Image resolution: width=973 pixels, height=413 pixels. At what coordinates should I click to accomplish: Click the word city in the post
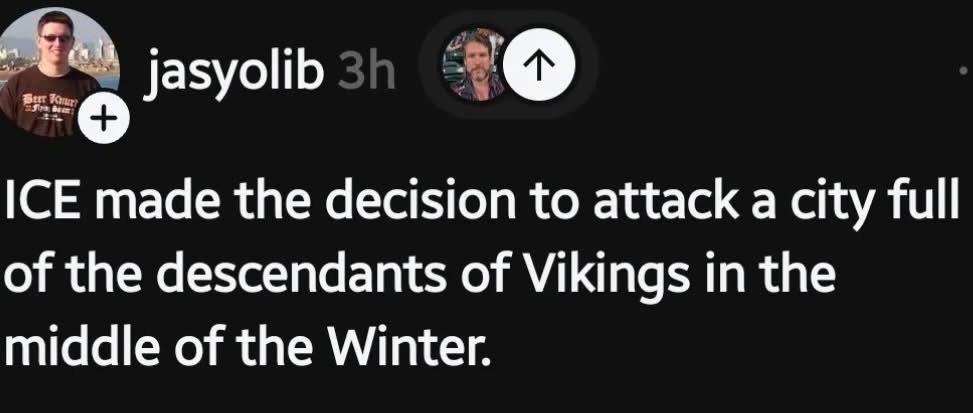pos(836,208)
